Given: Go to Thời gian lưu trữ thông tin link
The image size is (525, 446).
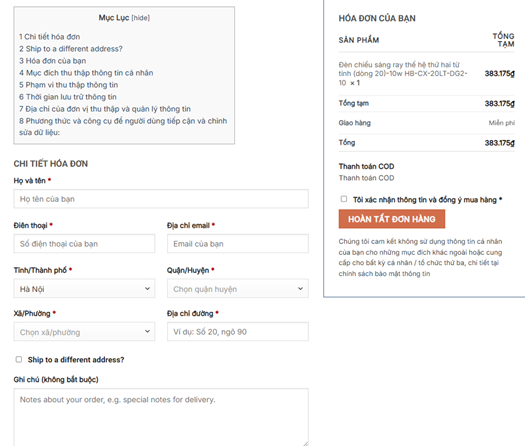Looking at the screenshot, I should [x=68, y=97].
